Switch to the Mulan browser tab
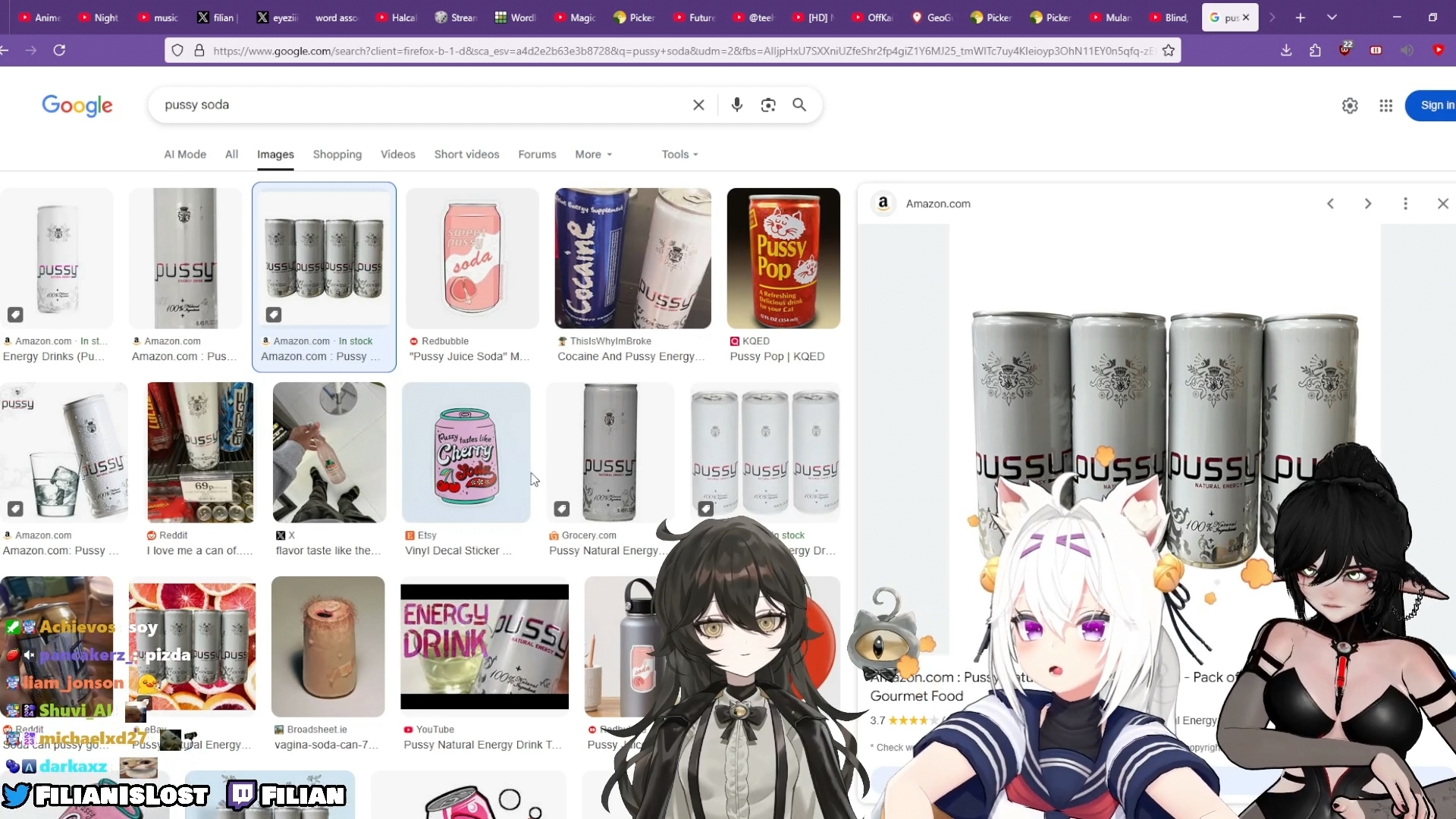This screenshot has height=819, width=1456. point(1111,17)
